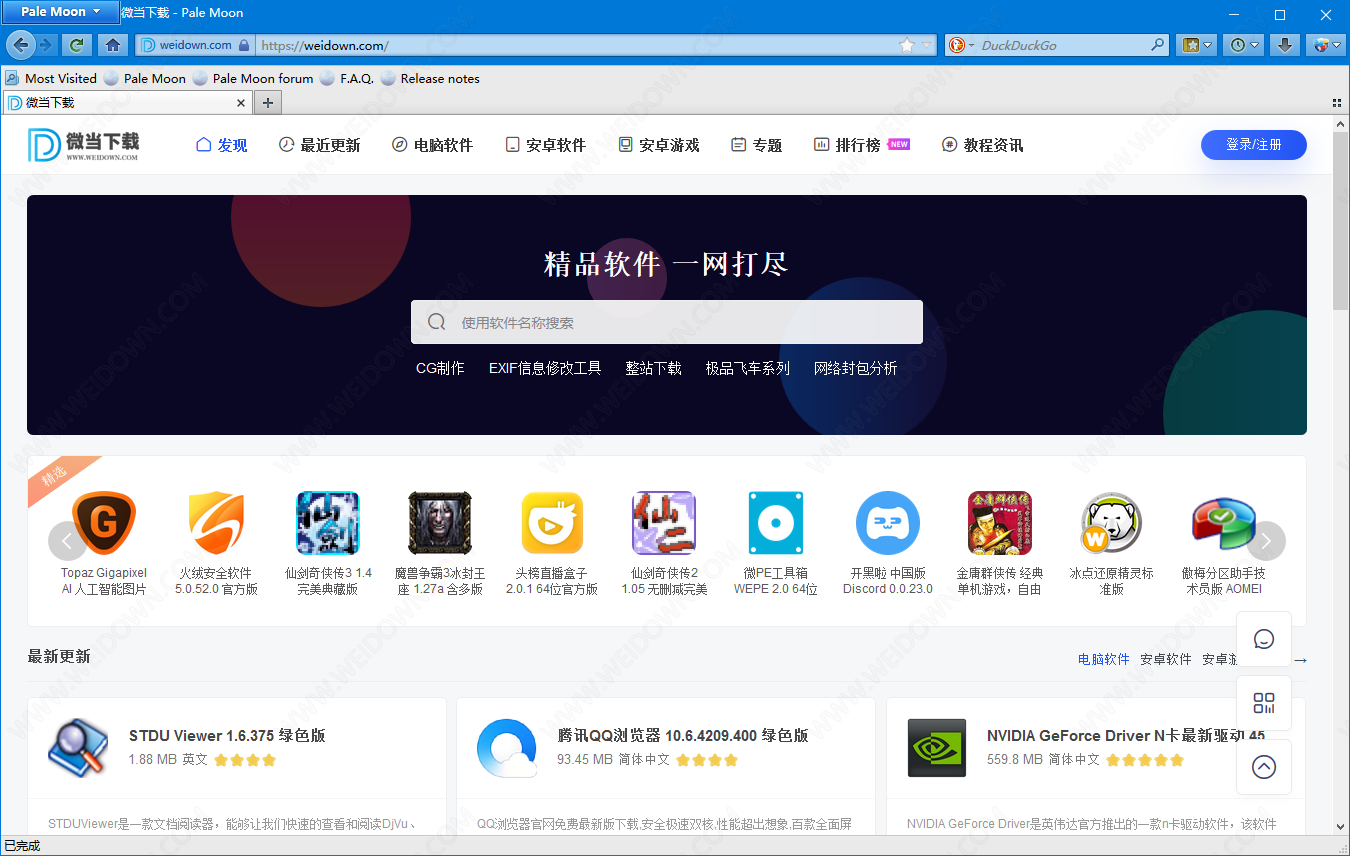Go back using the browser back arrow
The image size is (1350, 856).
click(20, 45)
